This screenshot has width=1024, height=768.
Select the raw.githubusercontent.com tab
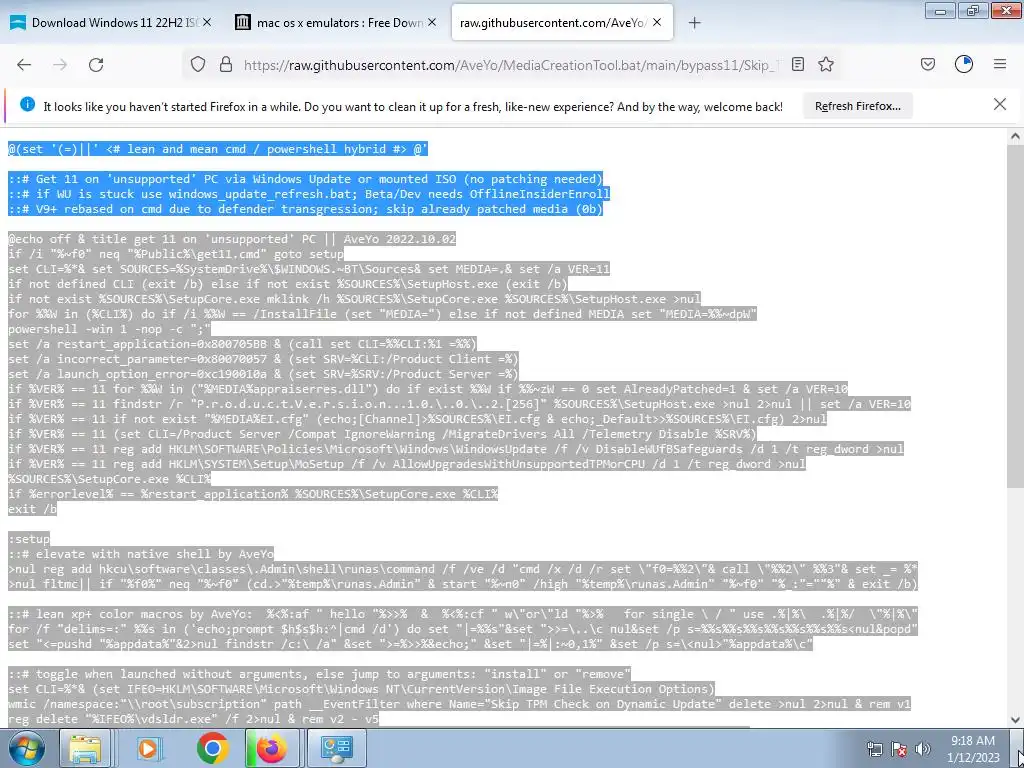(x=562, y=23)
